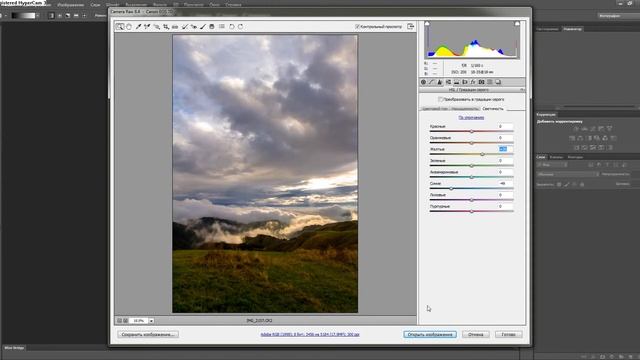Select the Zoom tool in Camera Raw toolbar
Screen dimensions: 640x360
tap(120, 27)
